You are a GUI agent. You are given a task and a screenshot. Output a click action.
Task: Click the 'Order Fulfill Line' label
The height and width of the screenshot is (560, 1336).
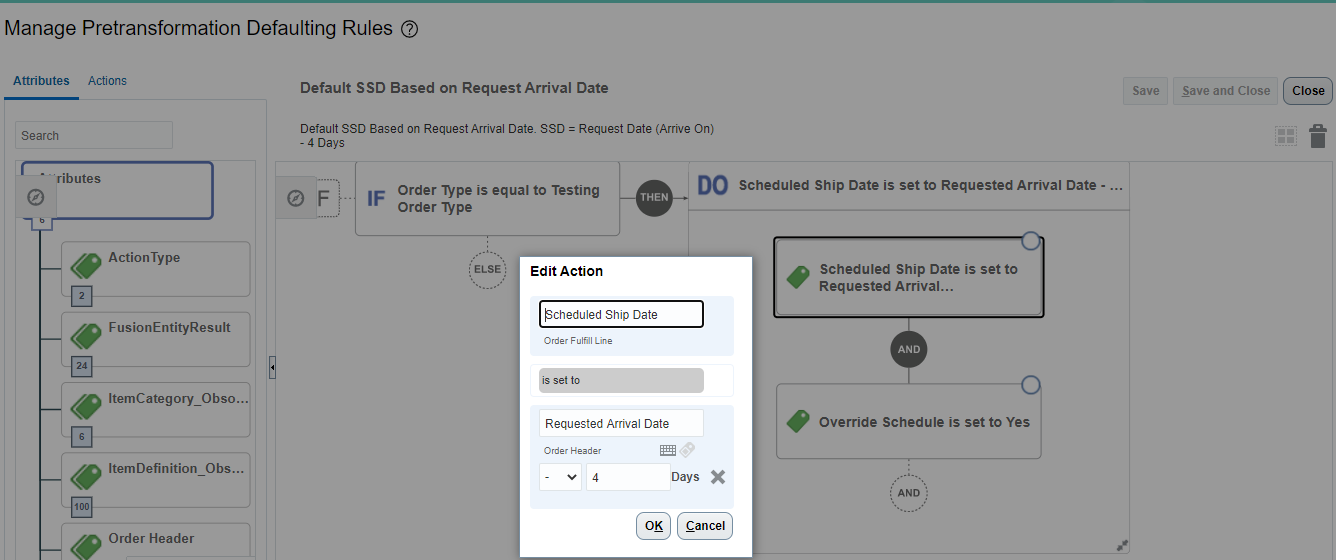click(x=578, y=341)
